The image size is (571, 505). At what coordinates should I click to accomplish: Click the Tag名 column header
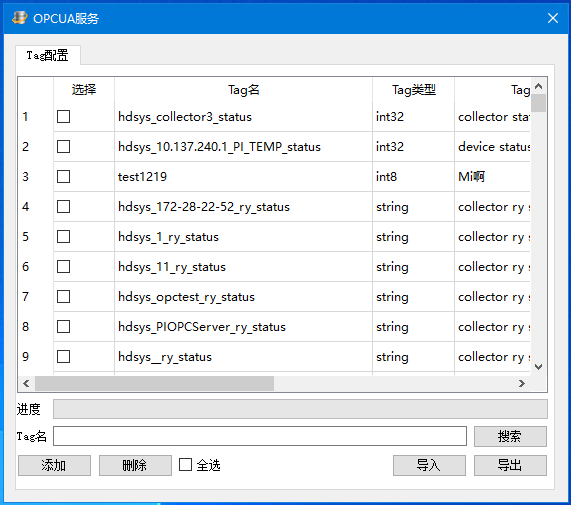[243, 90]
